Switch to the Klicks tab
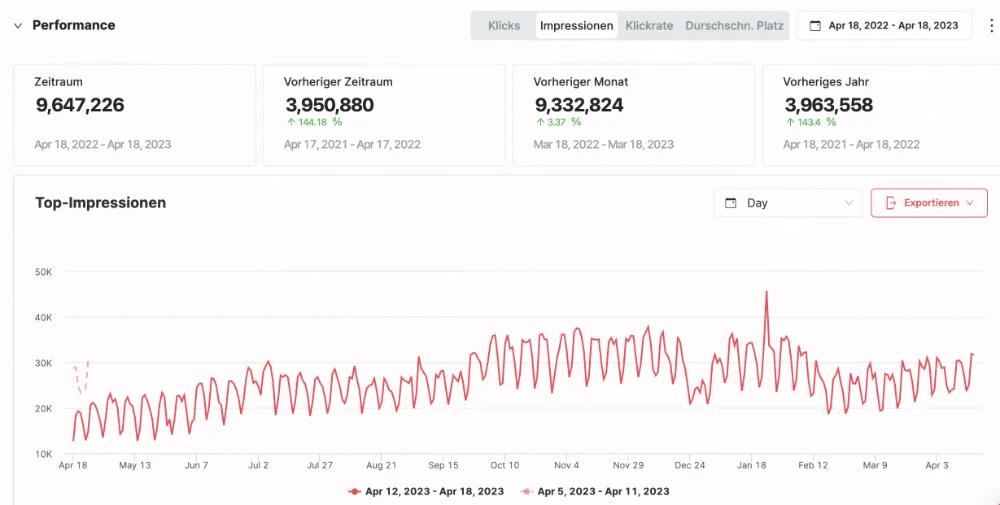 [504, 26]
